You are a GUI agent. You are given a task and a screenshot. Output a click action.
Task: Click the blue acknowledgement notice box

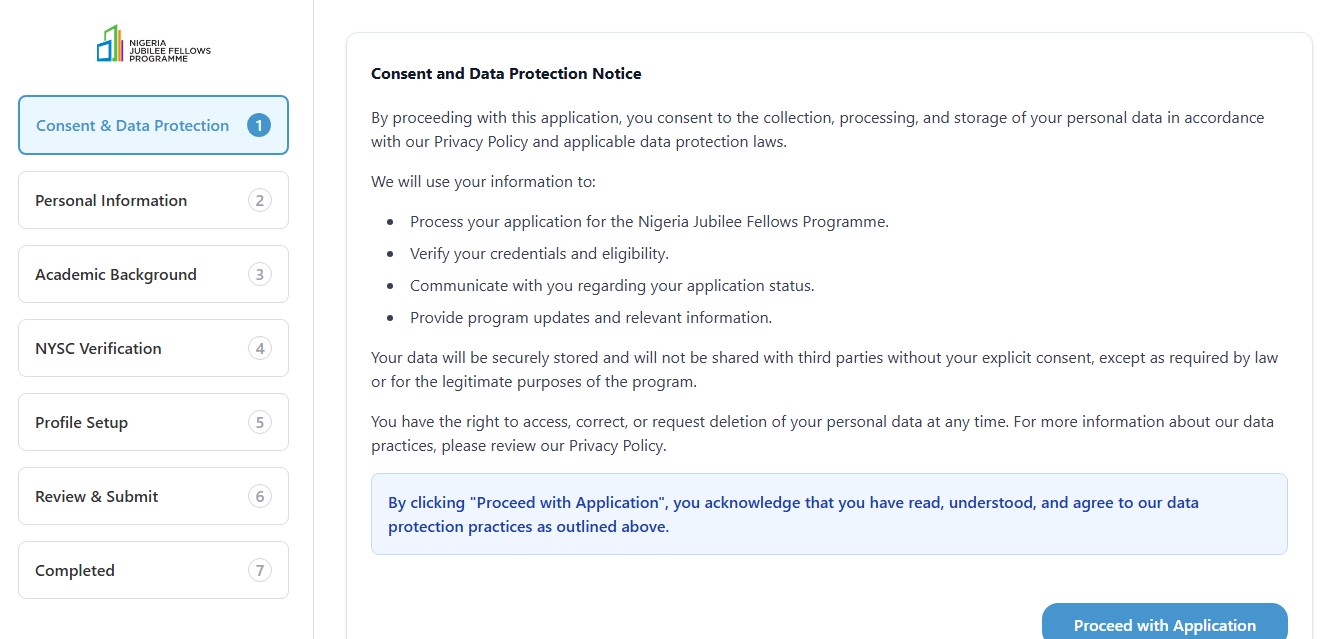[x=828, y=514]
